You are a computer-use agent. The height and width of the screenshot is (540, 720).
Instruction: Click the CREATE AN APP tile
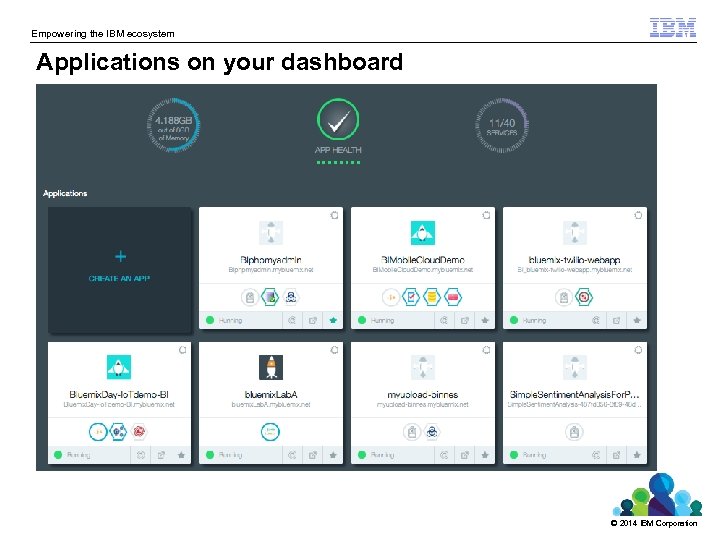119,269
